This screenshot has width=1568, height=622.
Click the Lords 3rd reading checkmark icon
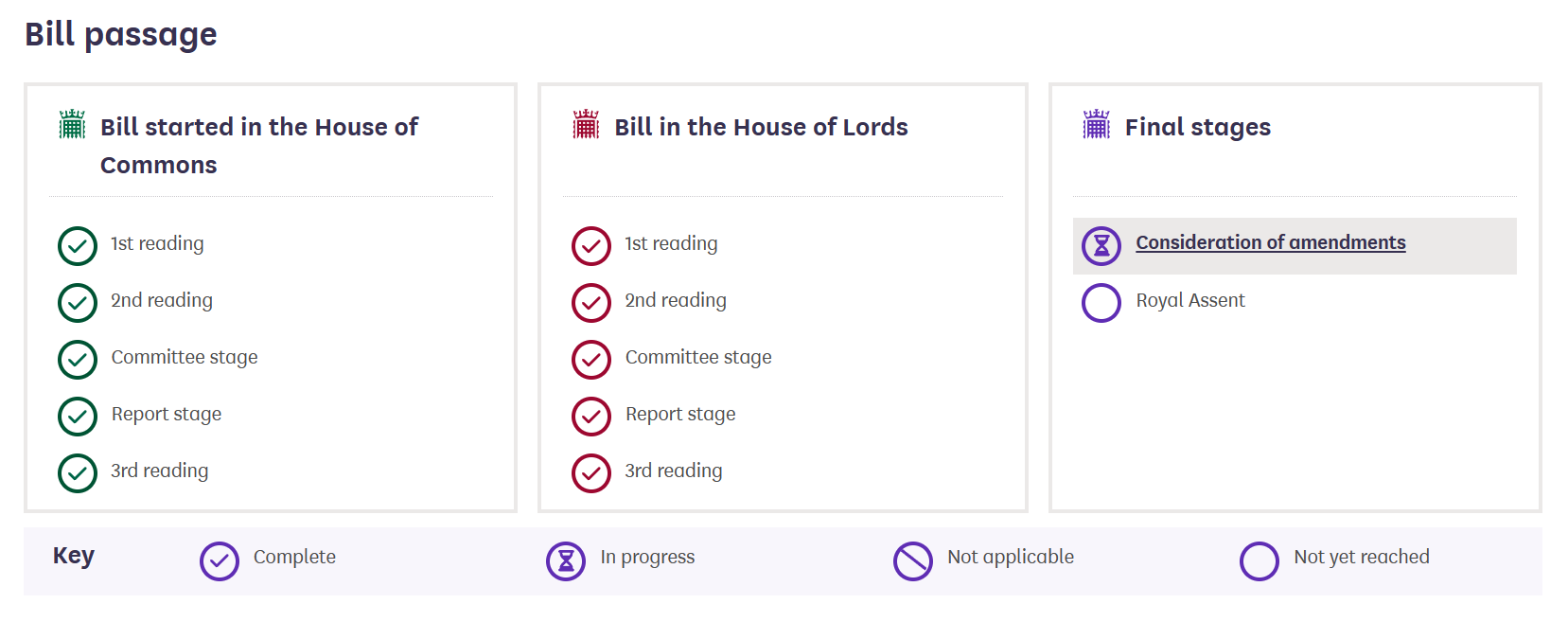(591, 473)
